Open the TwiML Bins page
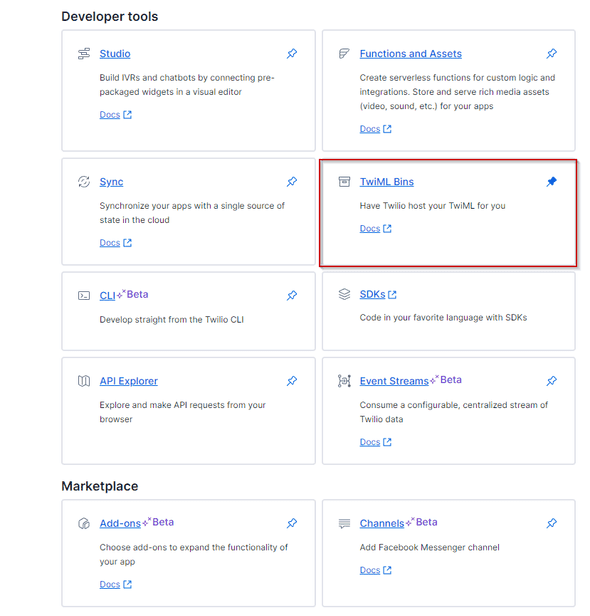590x616 pixels. (x=387, y=182)
